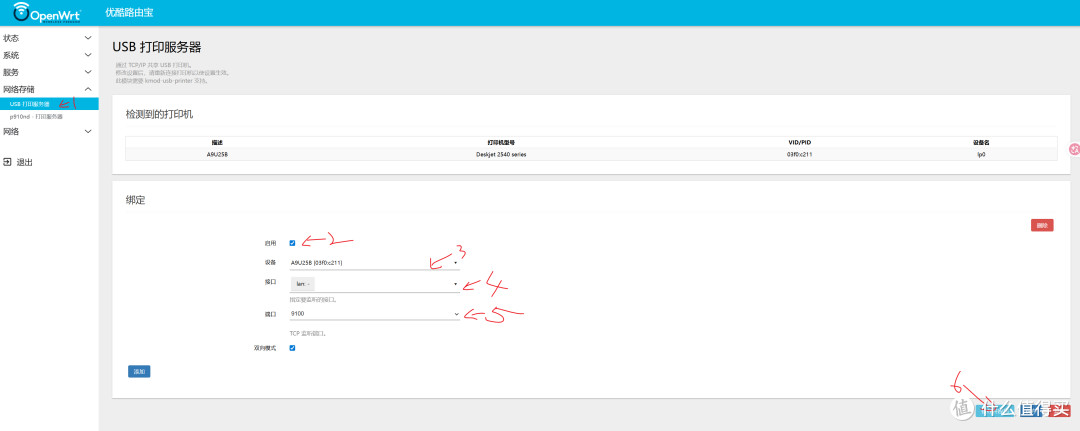
Task: Click the A9U25B cell in printer table
Action: click(x=217, y=154)
